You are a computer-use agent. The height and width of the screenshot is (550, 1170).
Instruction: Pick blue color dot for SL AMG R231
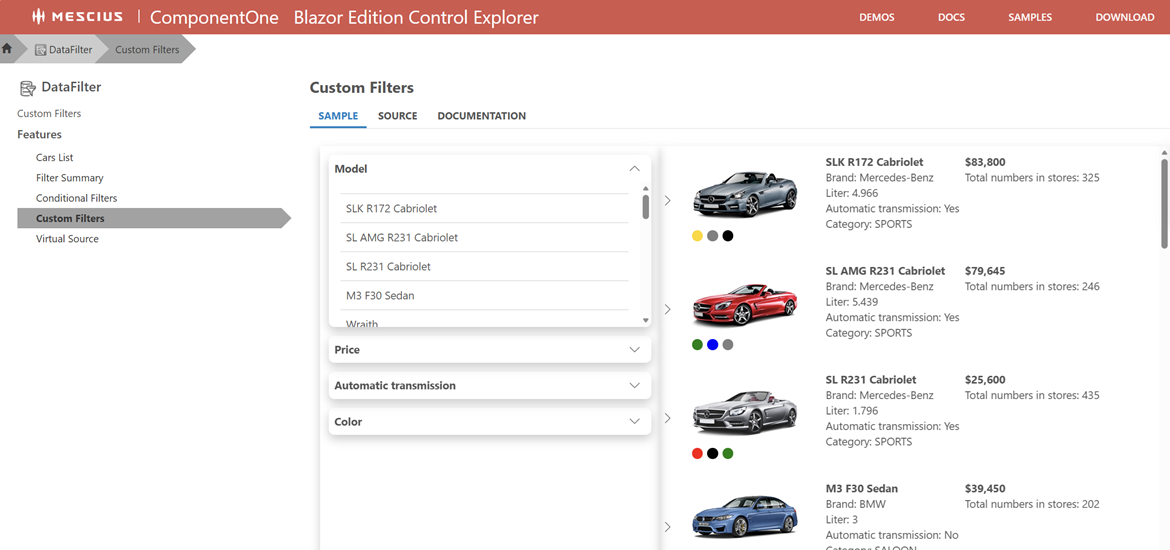[713, 345]
